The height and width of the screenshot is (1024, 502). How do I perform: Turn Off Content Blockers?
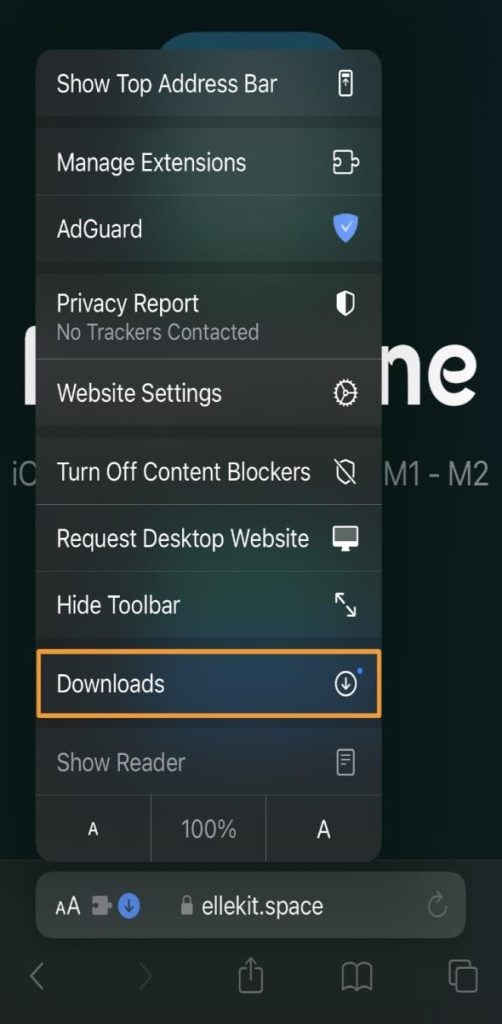(x=208, y=472)
